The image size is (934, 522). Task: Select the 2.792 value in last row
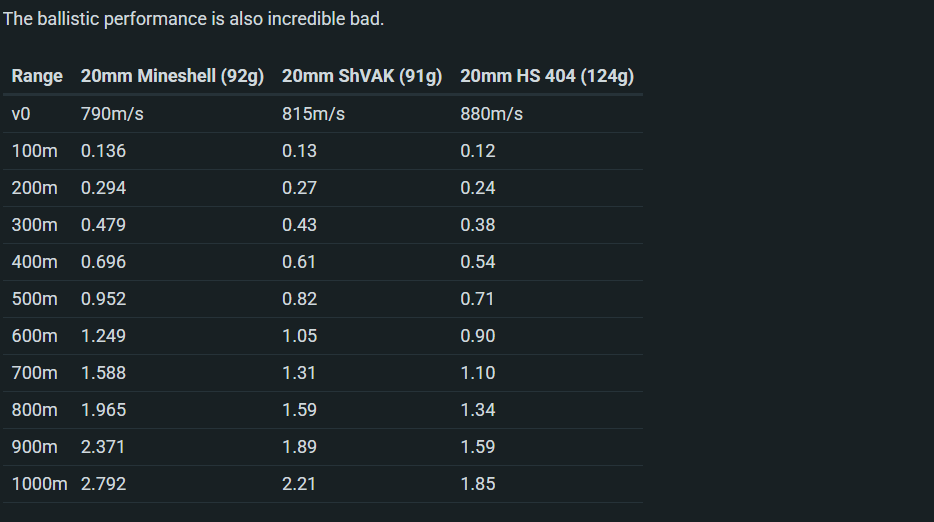[103, 484]
